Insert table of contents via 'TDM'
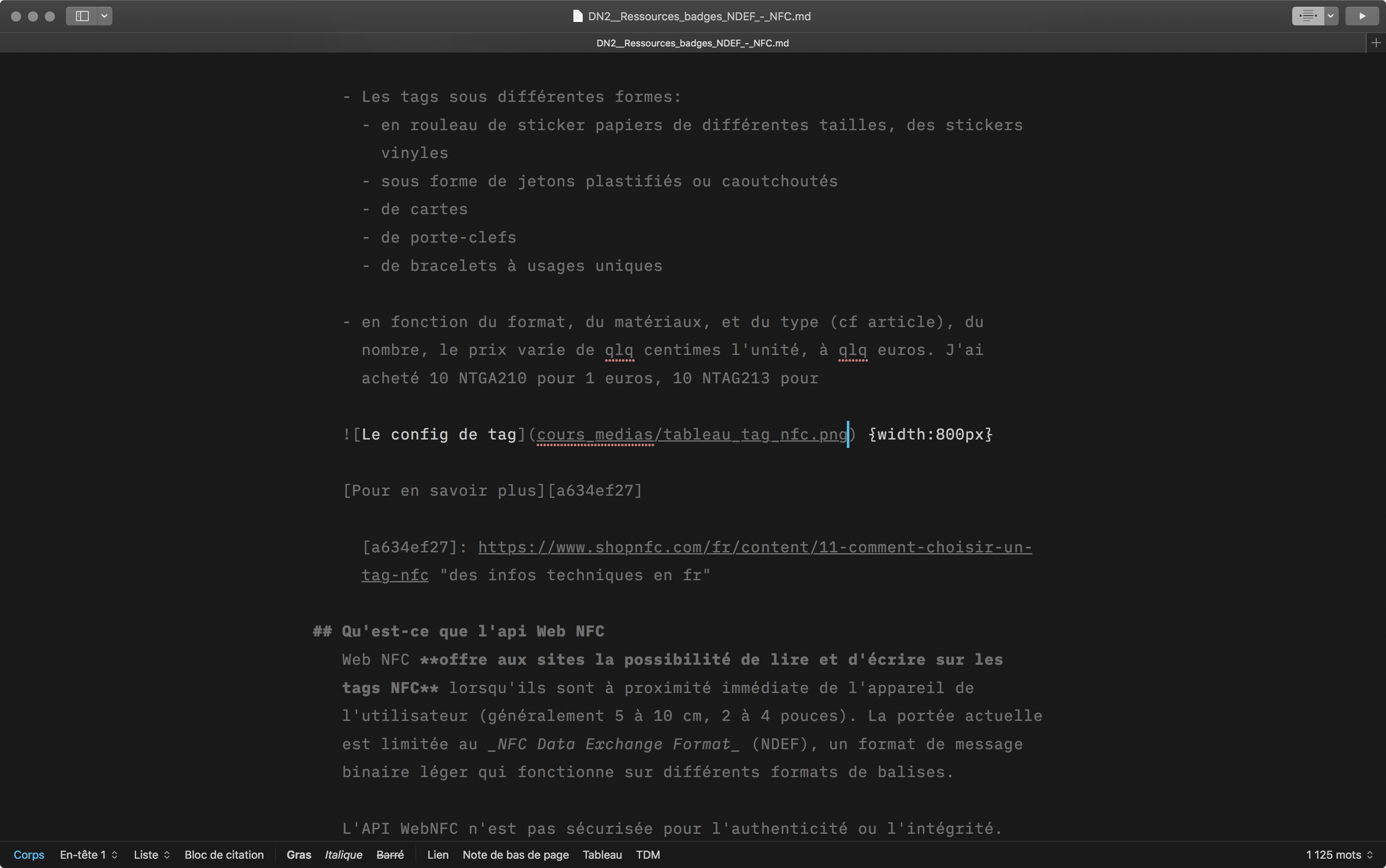The height and width of the screenshot is (868, 1386). click(648, 854)
